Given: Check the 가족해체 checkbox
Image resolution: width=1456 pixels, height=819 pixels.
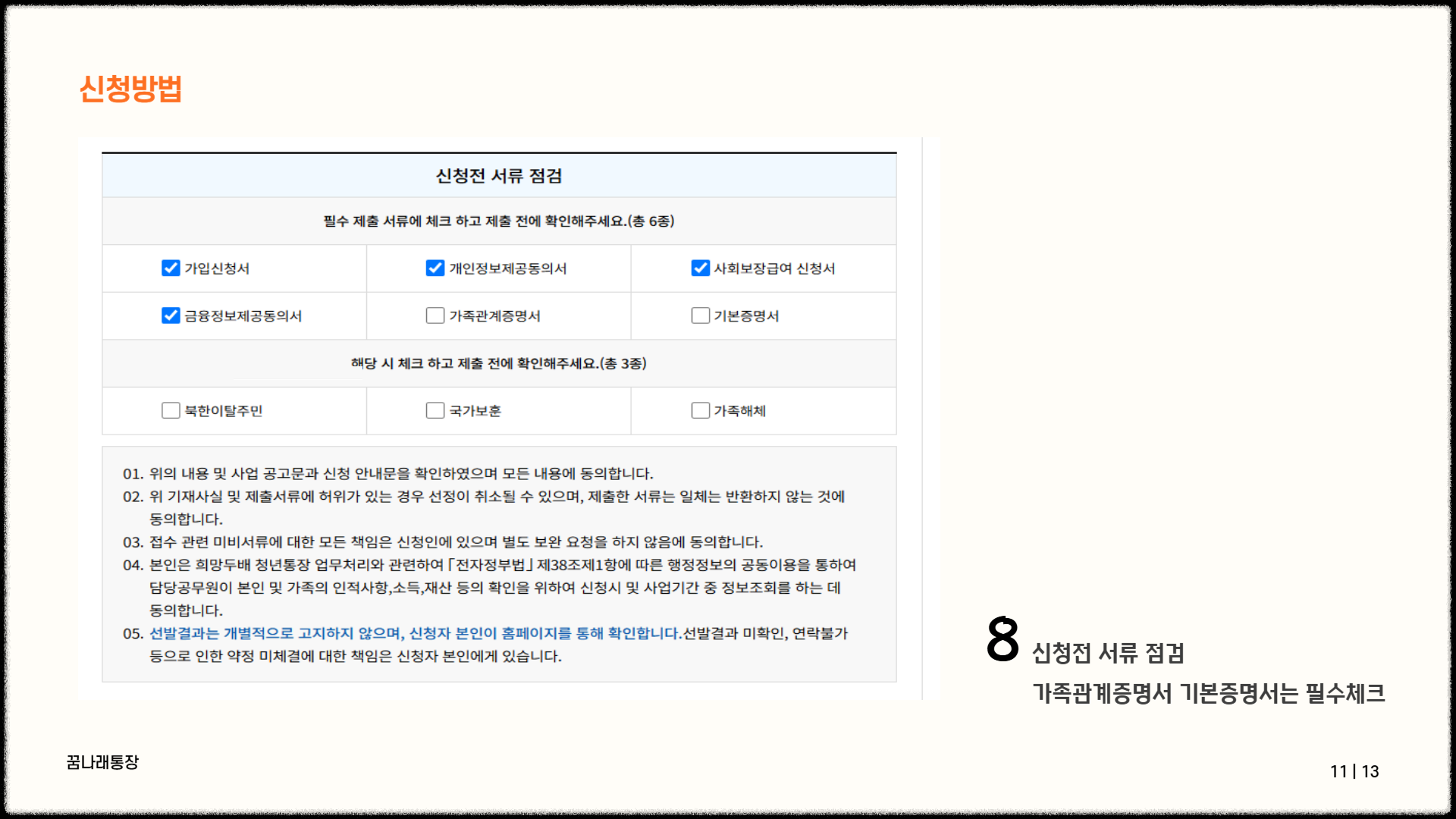Looking at the screenshot, I should pos(700,410).
